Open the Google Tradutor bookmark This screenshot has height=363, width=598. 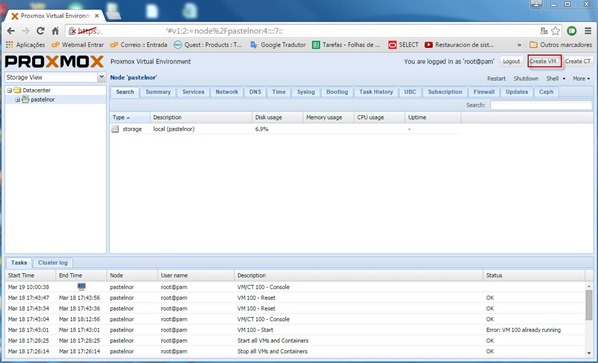[x=278, y=45]
